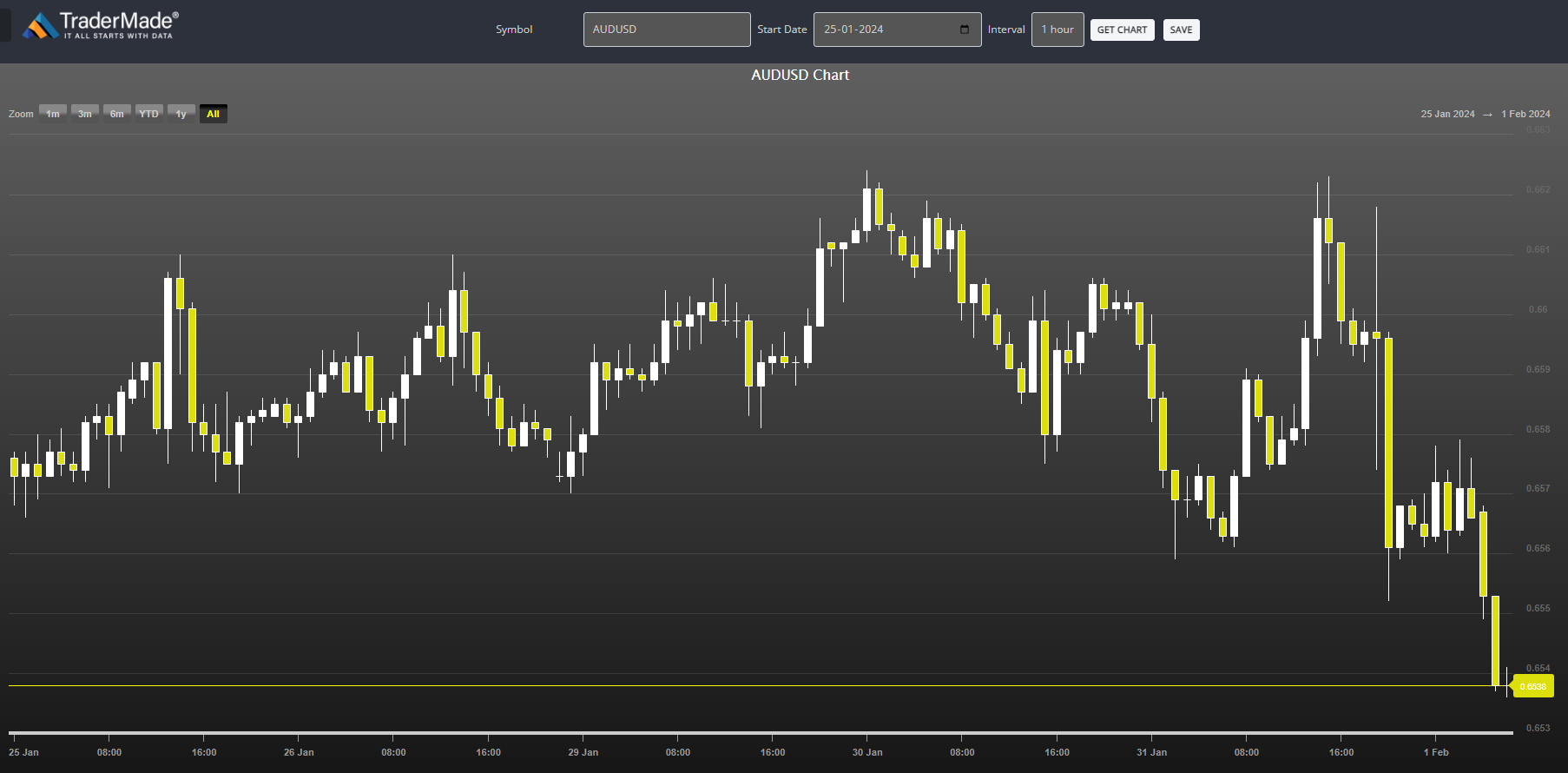Image resolution: width=1568 pixels, height=773 pixels.
Task: Open the calendar picker in Start Date
Action: pyautogui.click(x=965, y=30)
